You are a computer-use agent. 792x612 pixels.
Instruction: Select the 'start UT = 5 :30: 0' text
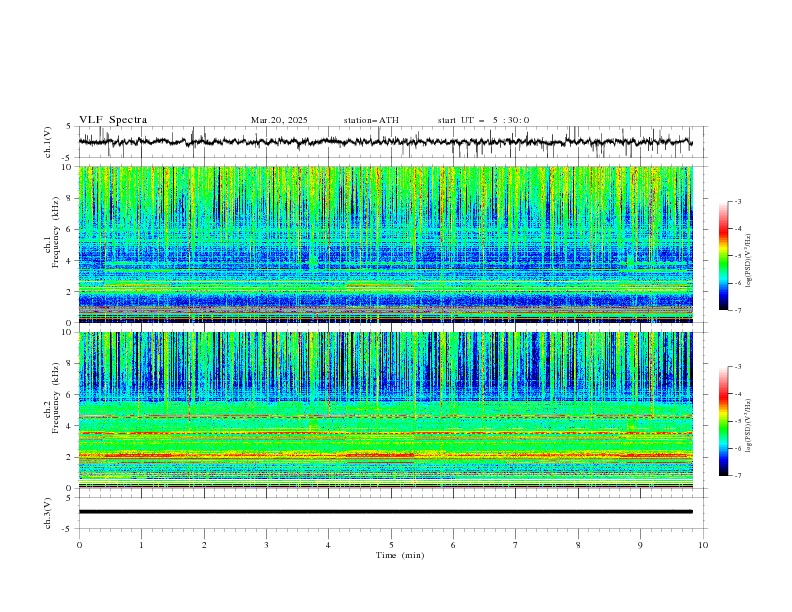pos(483,120)
